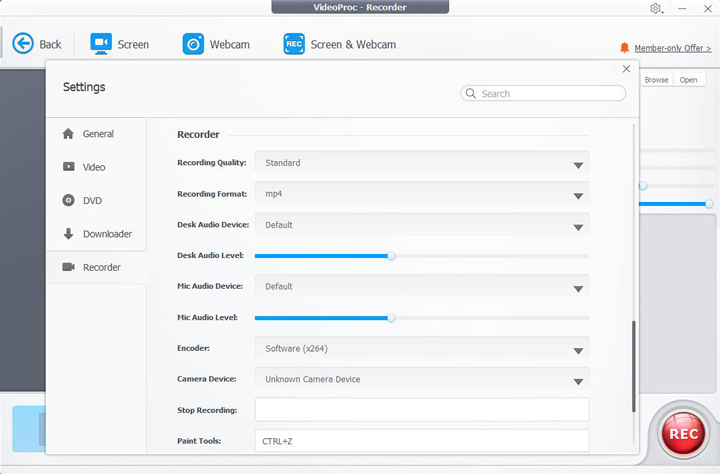
Task: Click the Back arrow icon
Action: pos(23,44)
